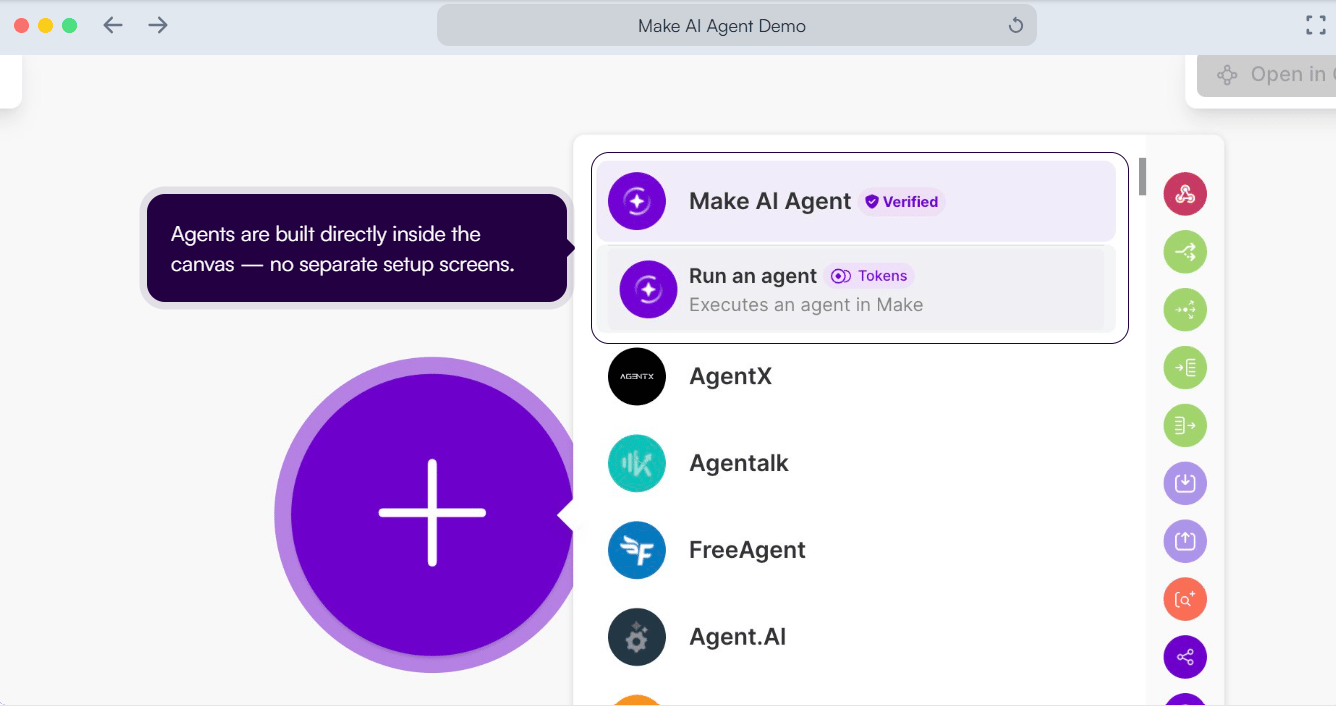The width and height of the screenshot is (1336, 706).
Task: Click the Tokens badge
Action: [x=870, y=276]
